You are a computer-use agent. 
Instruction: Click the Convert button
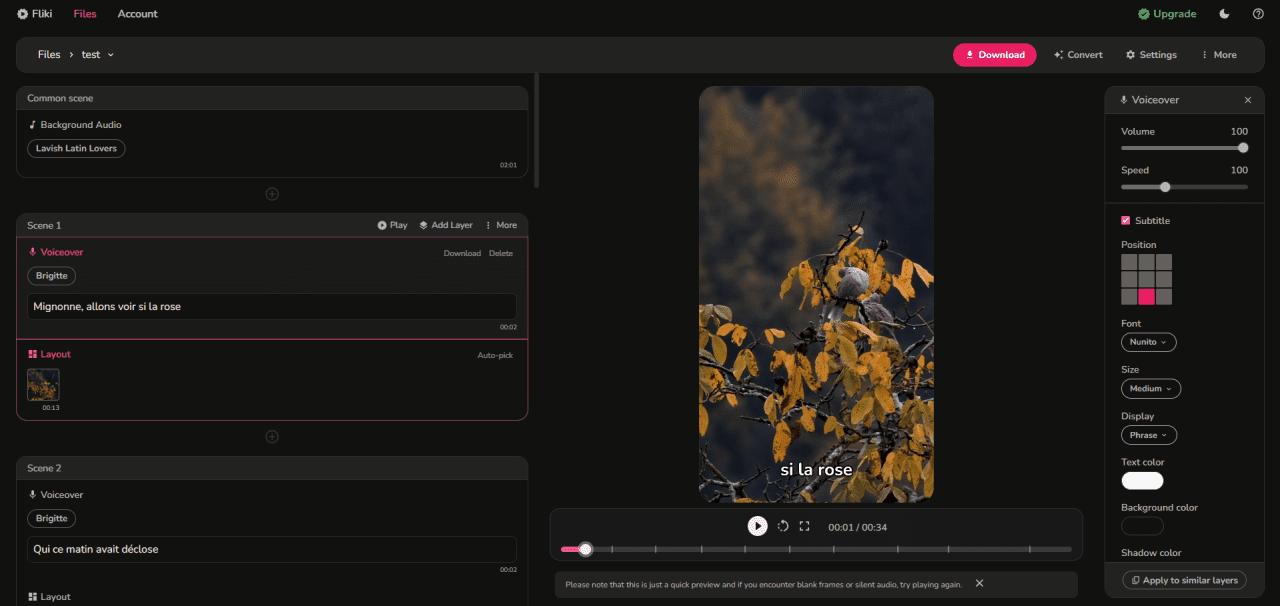pyautogui.click(x=1078, y=55)
